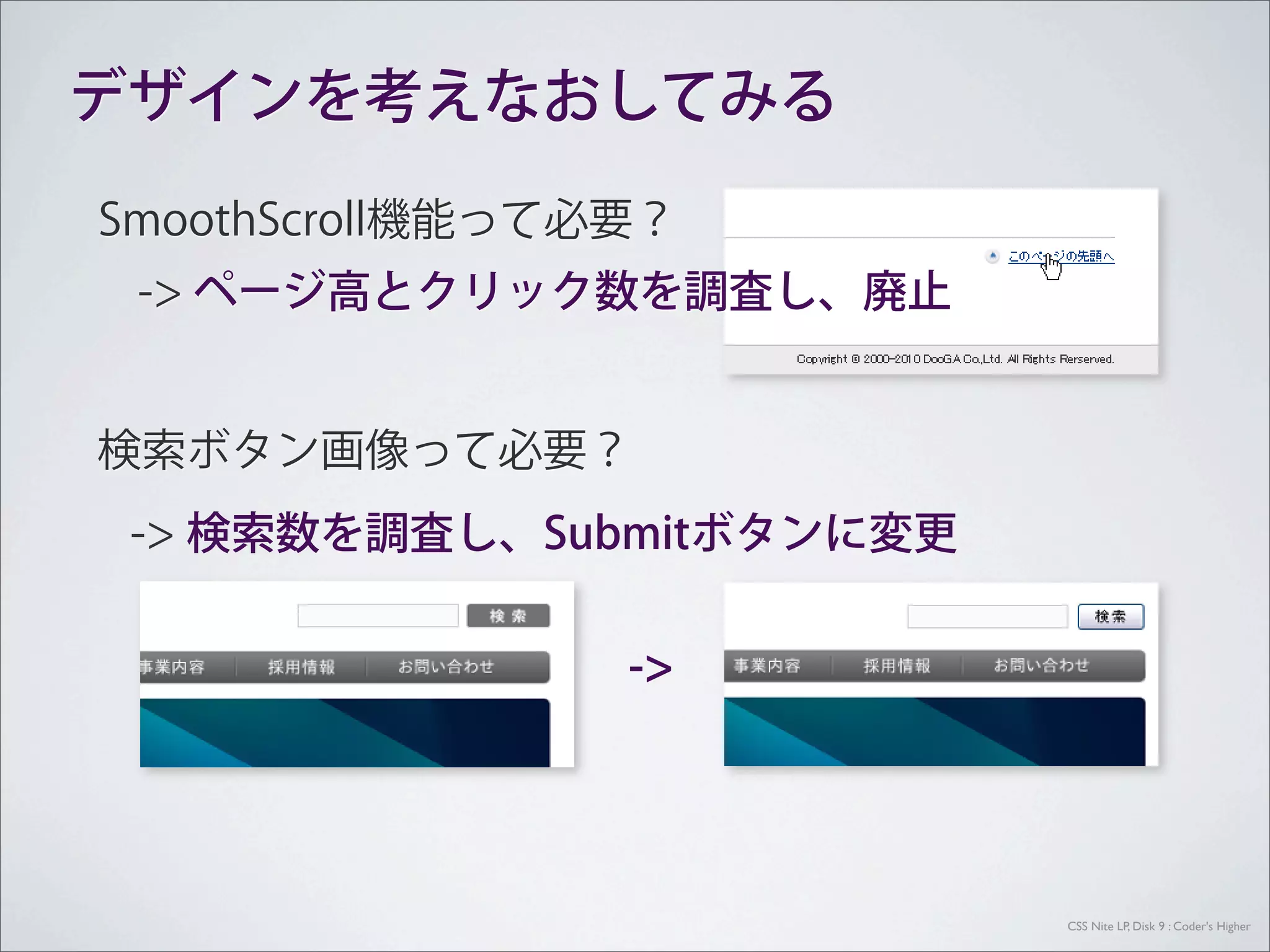Select 採用情報 in the left navigation bar
1270x952 pixels.
click(x=301, y=667)
